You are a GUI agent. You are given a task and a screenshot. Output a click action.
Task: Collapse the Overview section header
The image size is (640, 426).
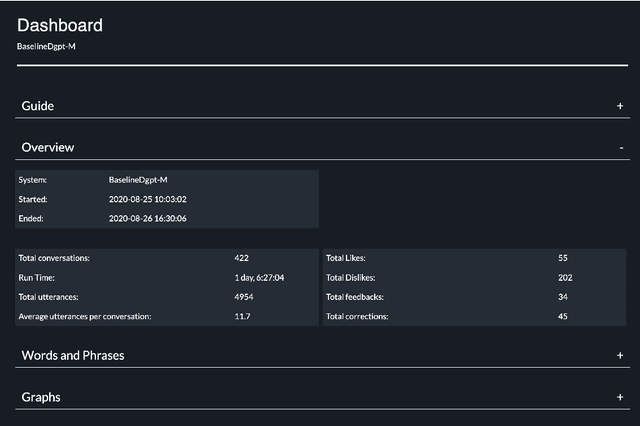tap(48, 148)
